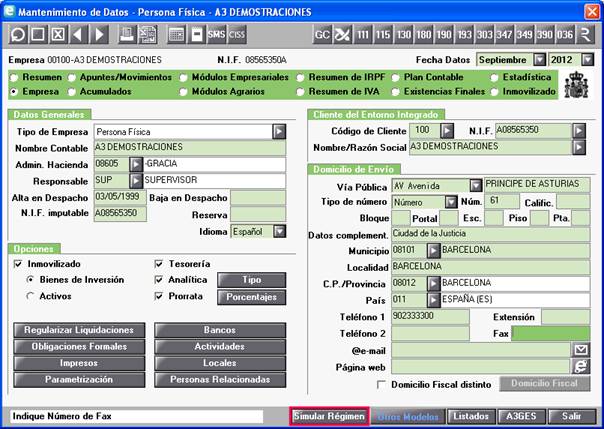This screenshot has height=429, width=604.
Task: Open the Vía Pública type dropdown
Action: coord(476,186)
